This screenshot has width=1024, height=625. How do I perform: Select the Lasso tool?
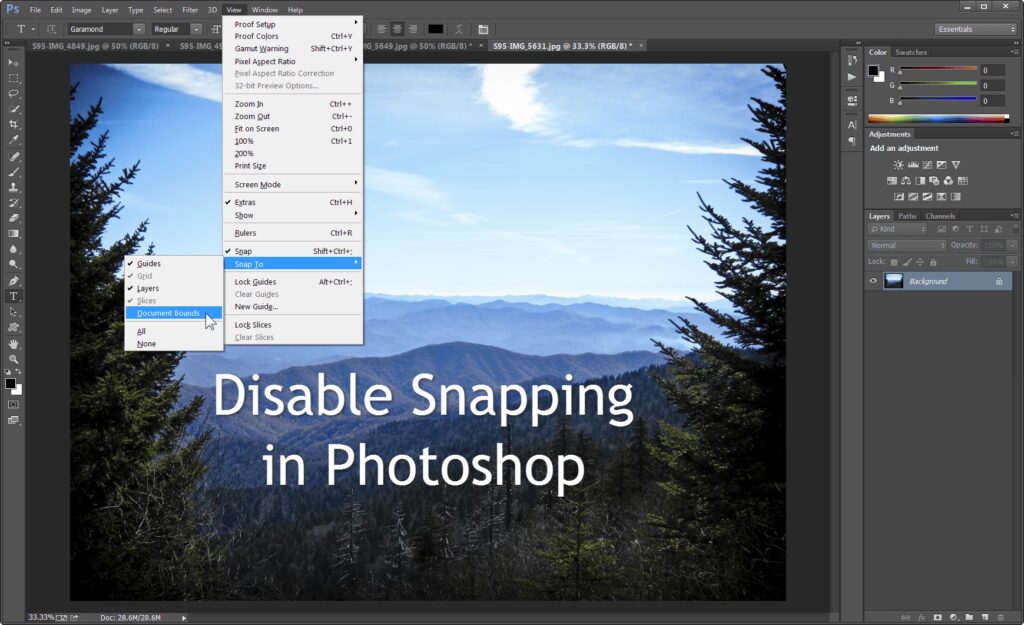(14, 93)
